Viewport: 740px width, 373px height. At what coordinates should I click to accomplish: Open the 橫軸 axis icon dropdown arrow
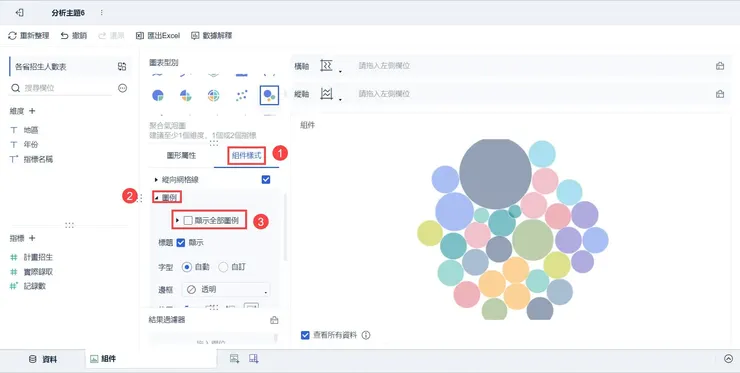point(340,71)
